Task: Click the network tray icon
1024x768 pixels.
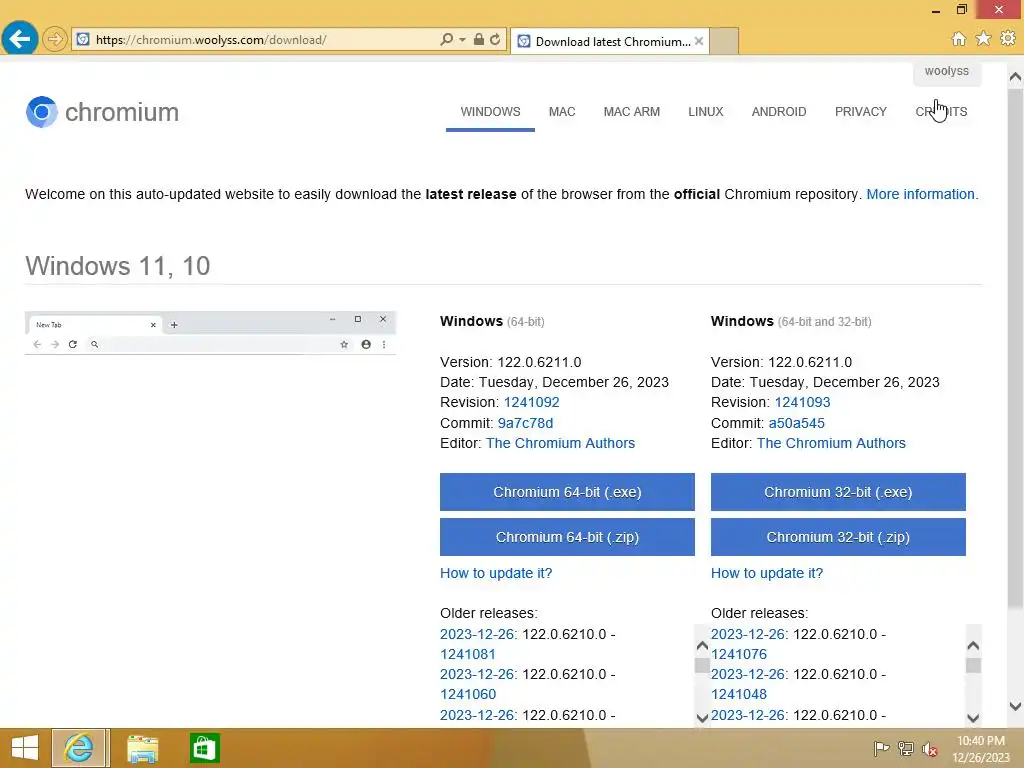Action: pyautogui.click(x=906, y=748)
